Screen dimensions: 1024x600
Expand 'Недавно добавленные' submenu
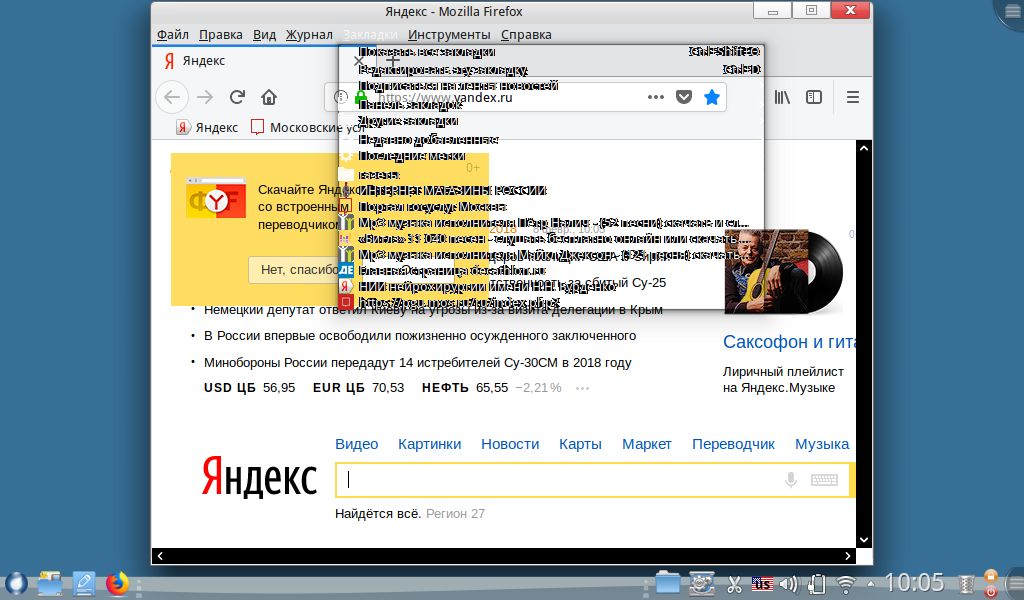pyautogui.click(x=551, y=140)
